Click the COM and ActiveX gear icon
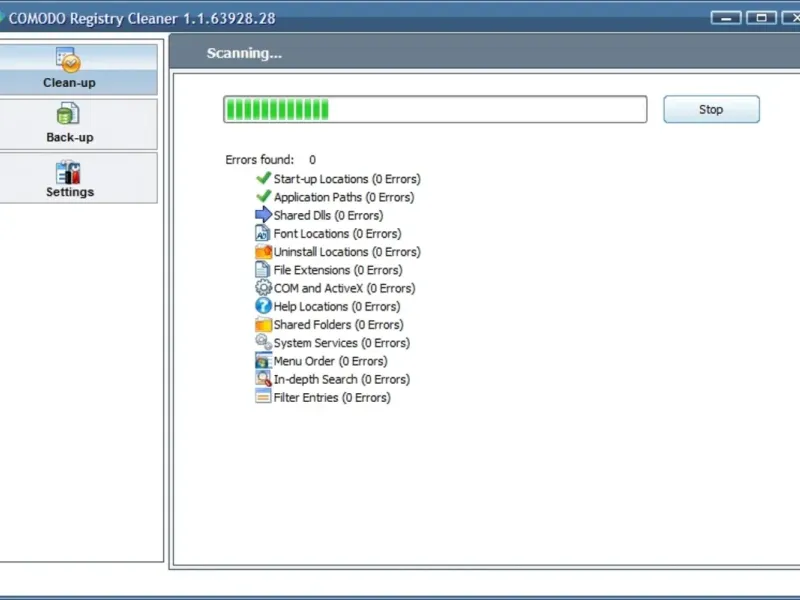 [x=263, y=287]
